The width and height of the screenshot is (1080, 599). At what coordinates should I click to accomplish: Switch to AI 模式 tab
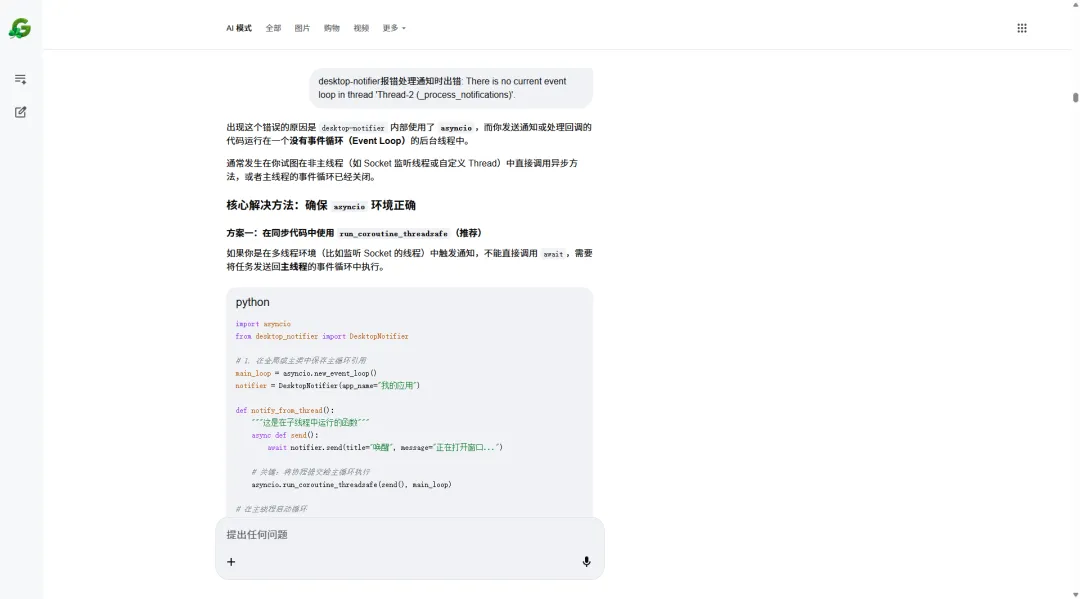[239, 28]
